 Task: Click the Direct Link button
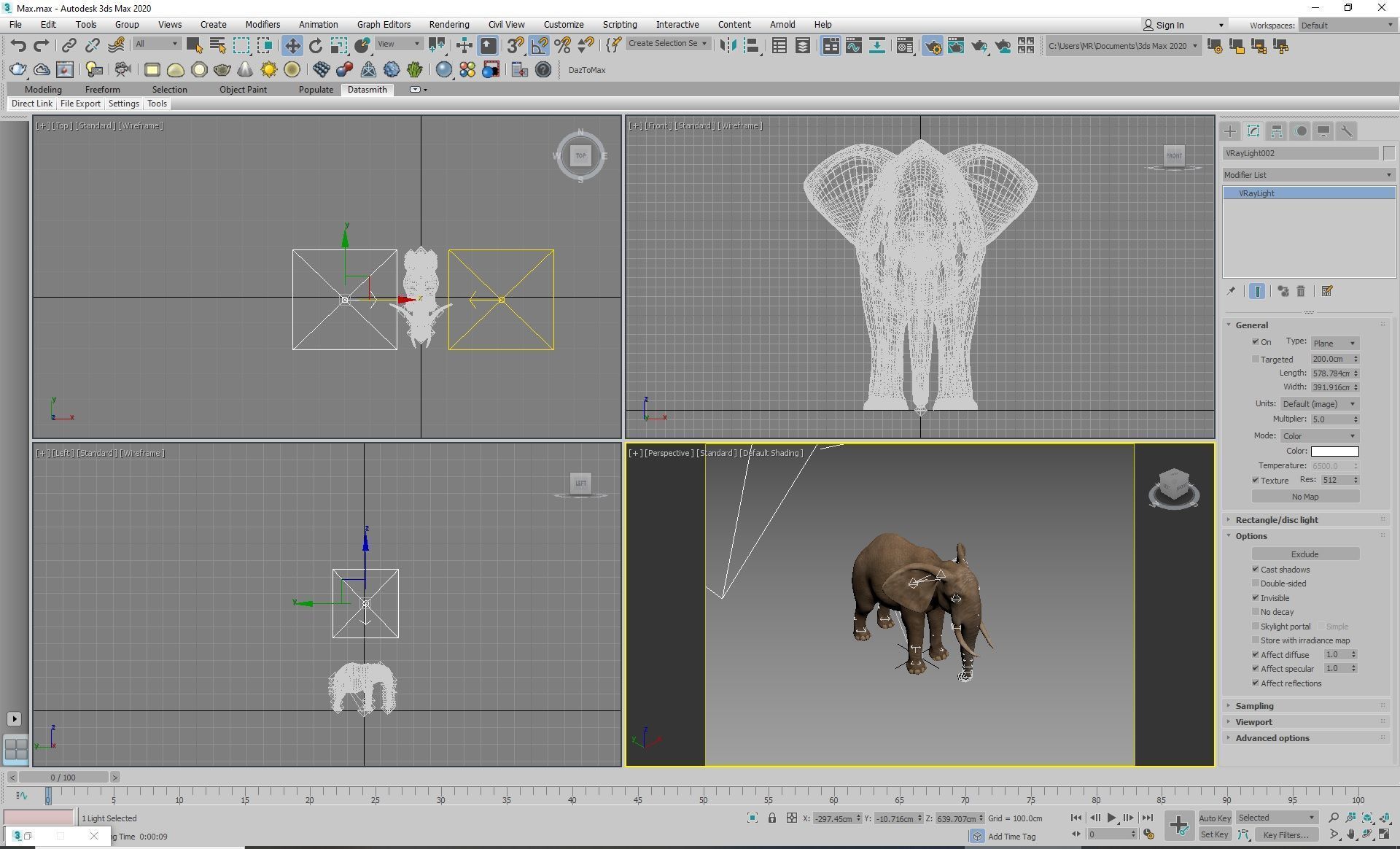(32, 104)
